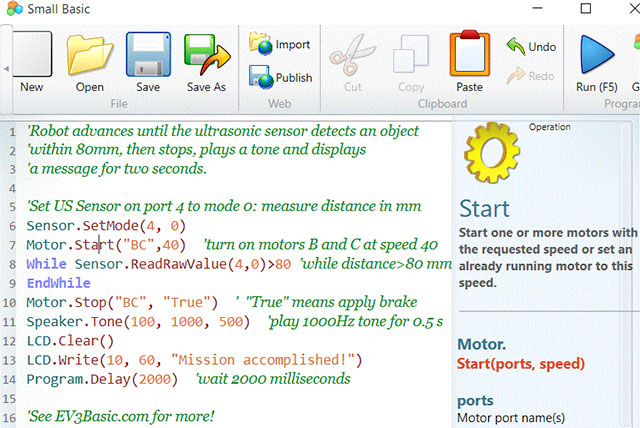Maximize the Small Basic window

pyautogui.click(x=586, y=9)
